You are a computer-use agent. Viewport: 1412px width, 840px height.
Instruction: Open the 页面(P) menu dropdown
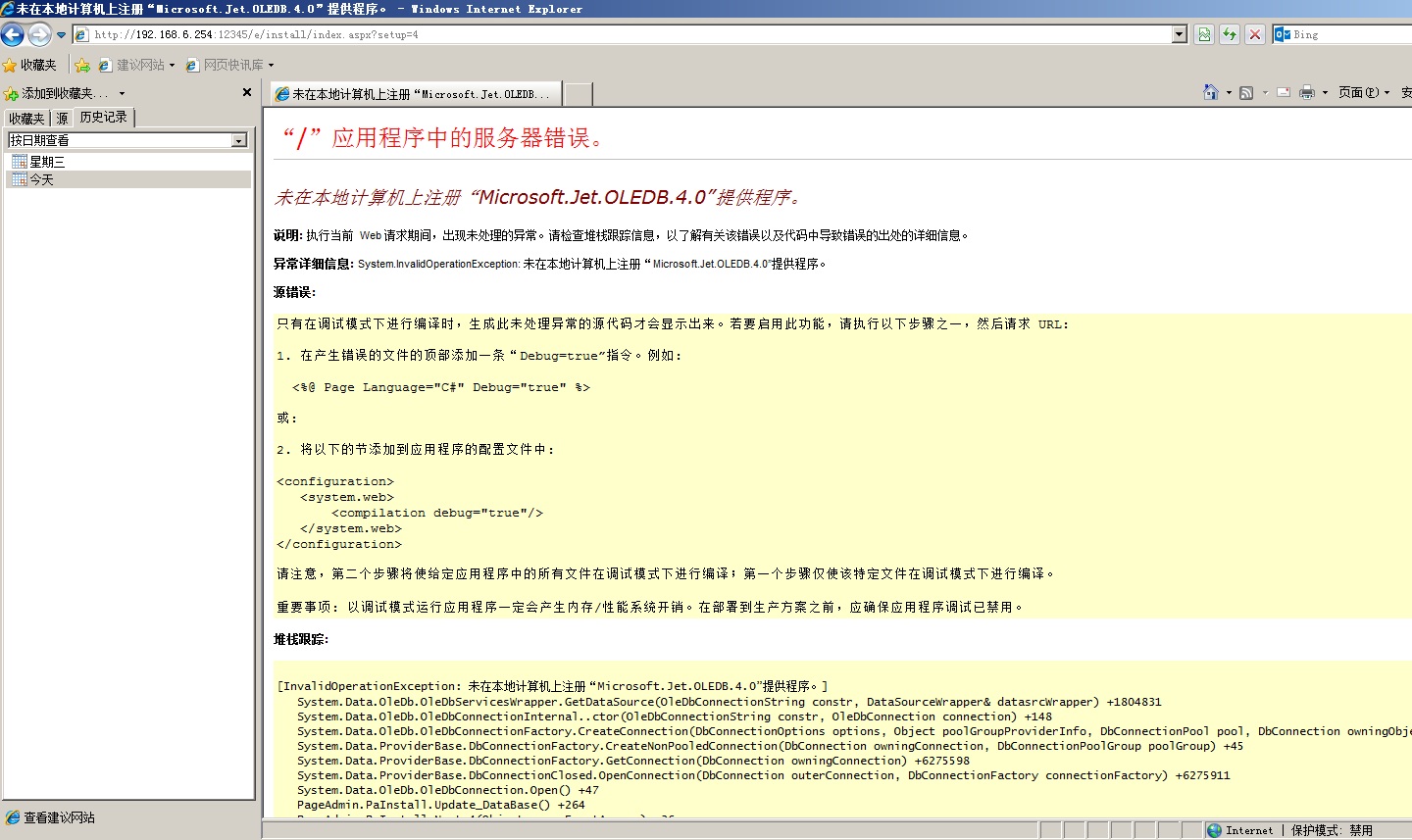point(1364,93)
